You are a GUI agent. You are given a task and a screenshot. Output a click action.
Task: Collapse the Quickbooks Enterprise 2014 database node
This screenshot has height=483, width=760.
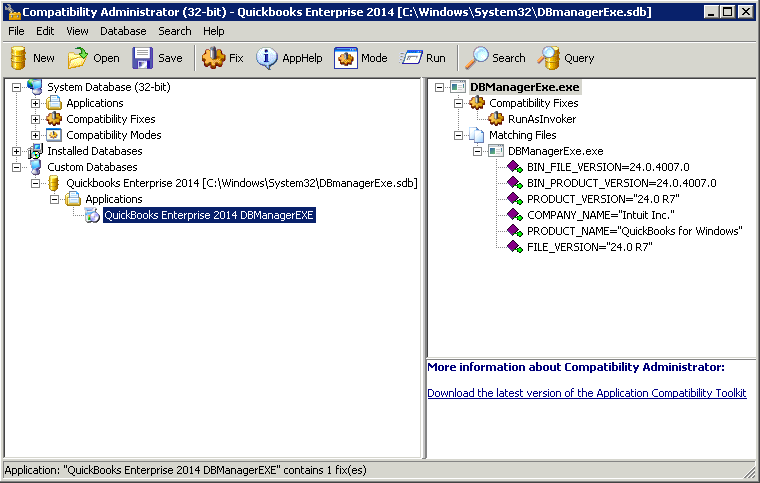pyautogui.click(x=35, y=184)
